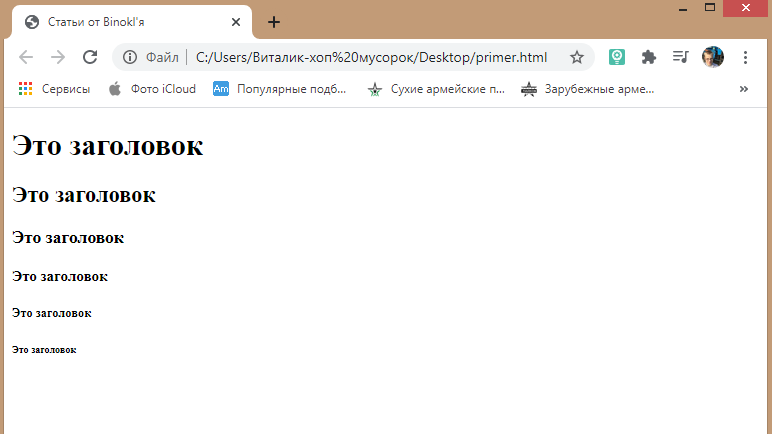Image resolution: width=772 pixels, height=434 pixels.
Task: Click the smallest Это заголовок heading
Action: tap(44, 350)
